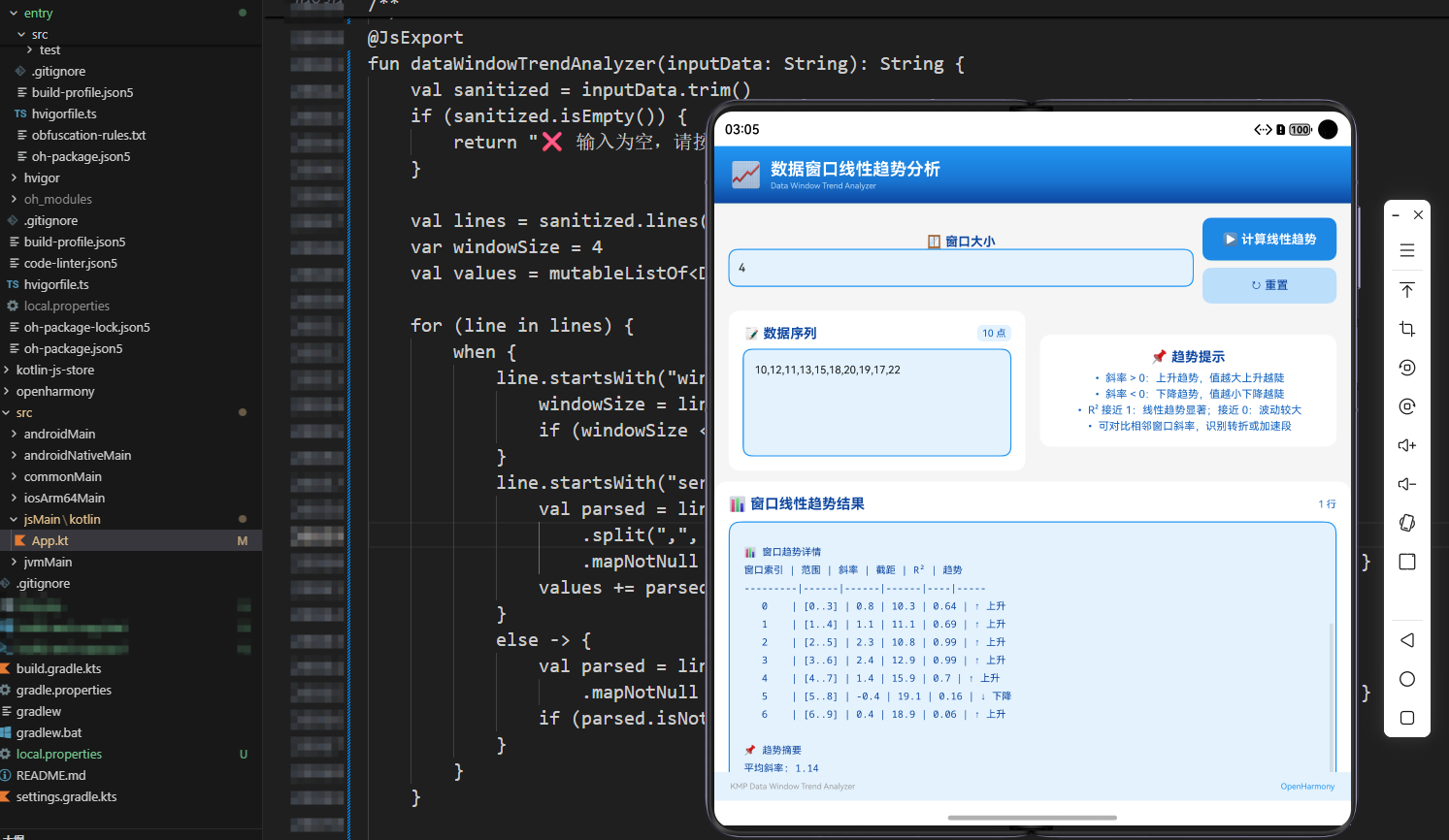Viewport: 1449px width, 840px height.
Task: Click the 1 行 label in results header
Action: (1327, 504)
